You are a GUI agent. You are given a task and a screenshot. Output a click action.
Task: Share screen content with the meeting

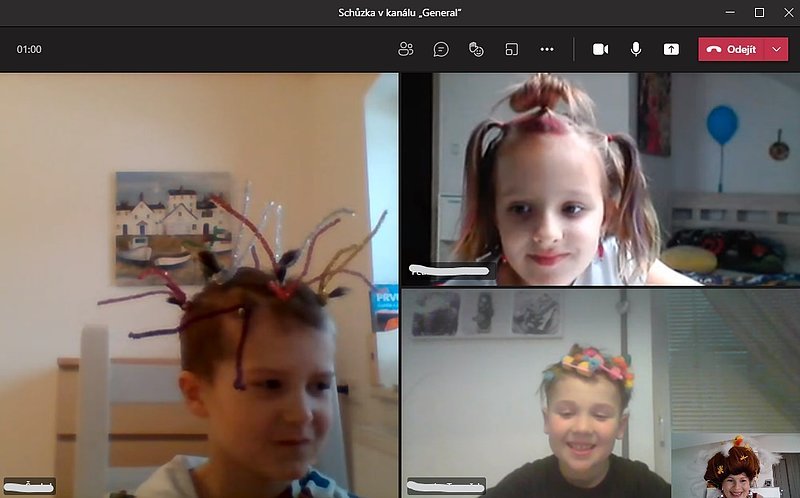[671, 49]
